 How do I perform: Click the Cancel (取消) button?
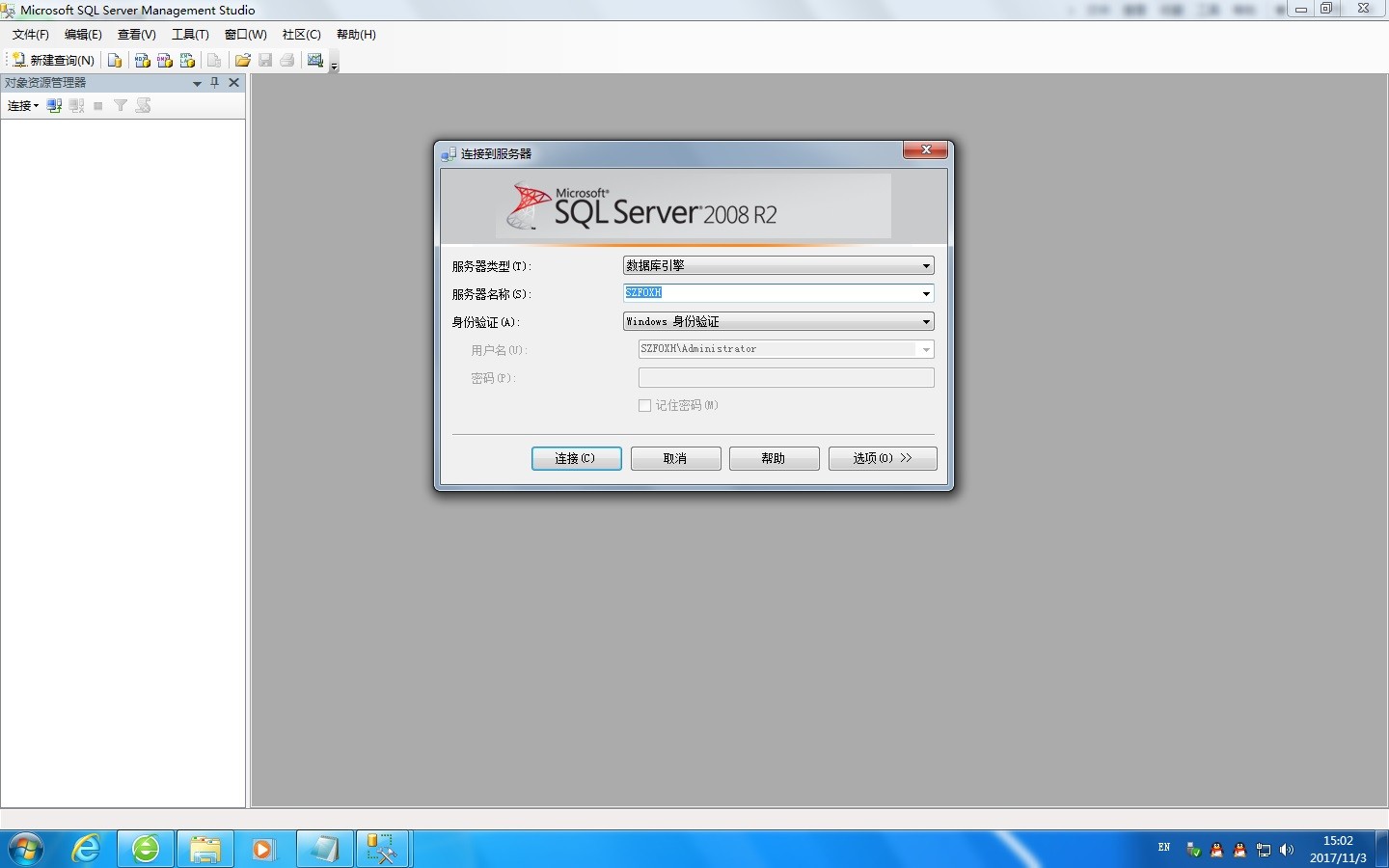[675, 458]
